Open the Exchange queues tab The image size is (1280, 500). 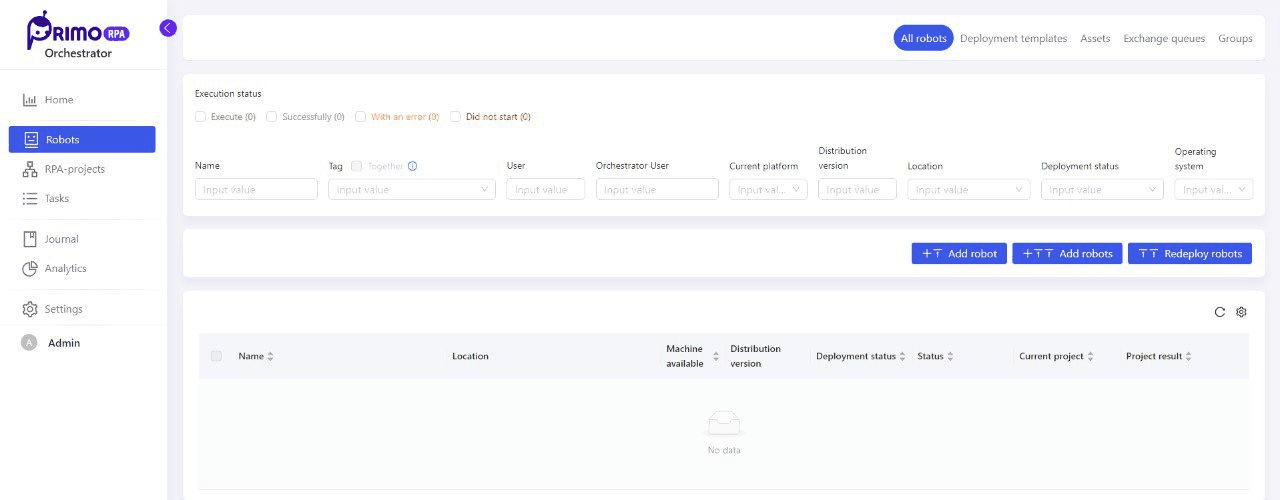coord(1164,39)
